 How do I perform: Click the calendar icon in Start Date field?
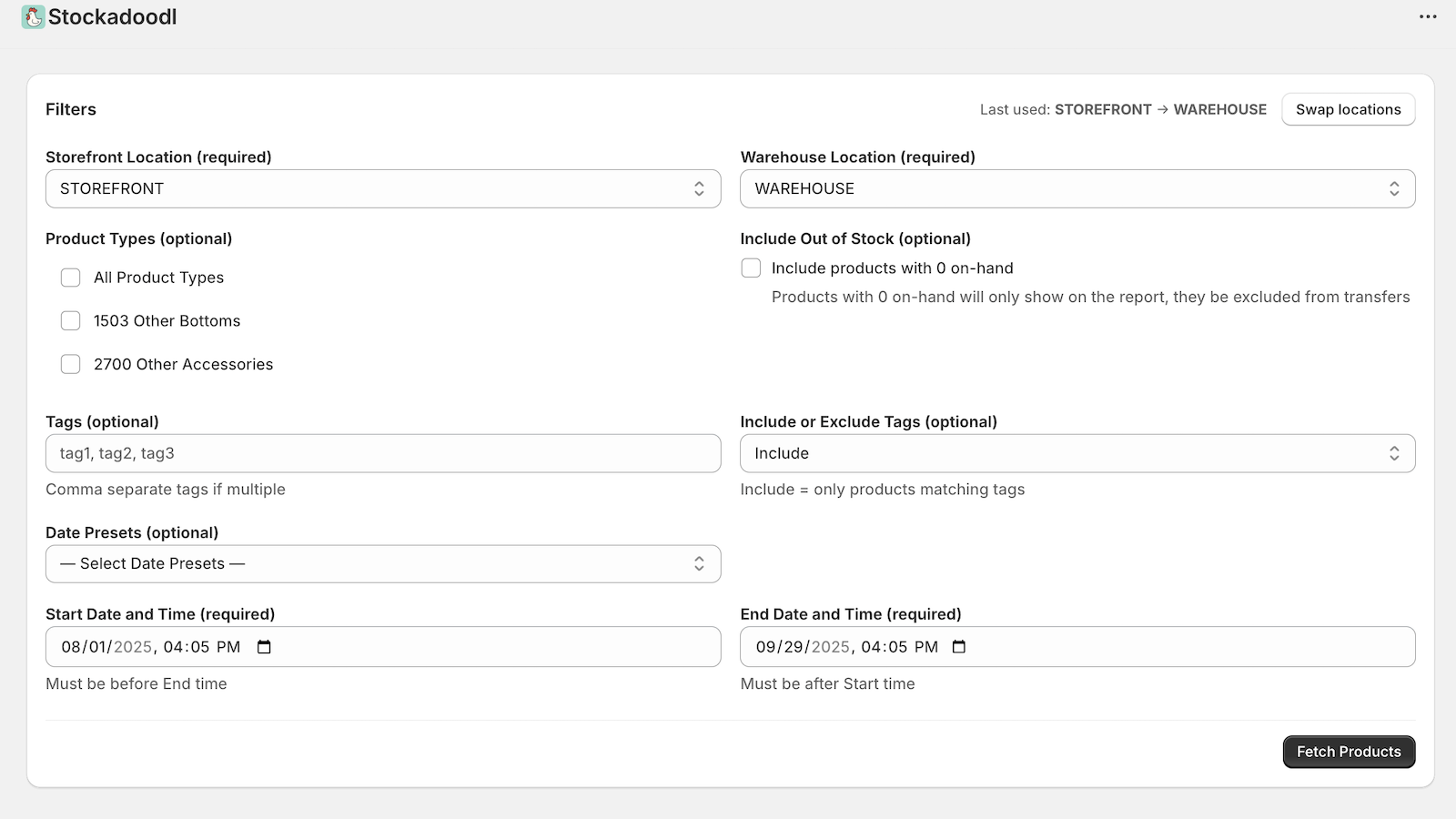tap(263, 646)
